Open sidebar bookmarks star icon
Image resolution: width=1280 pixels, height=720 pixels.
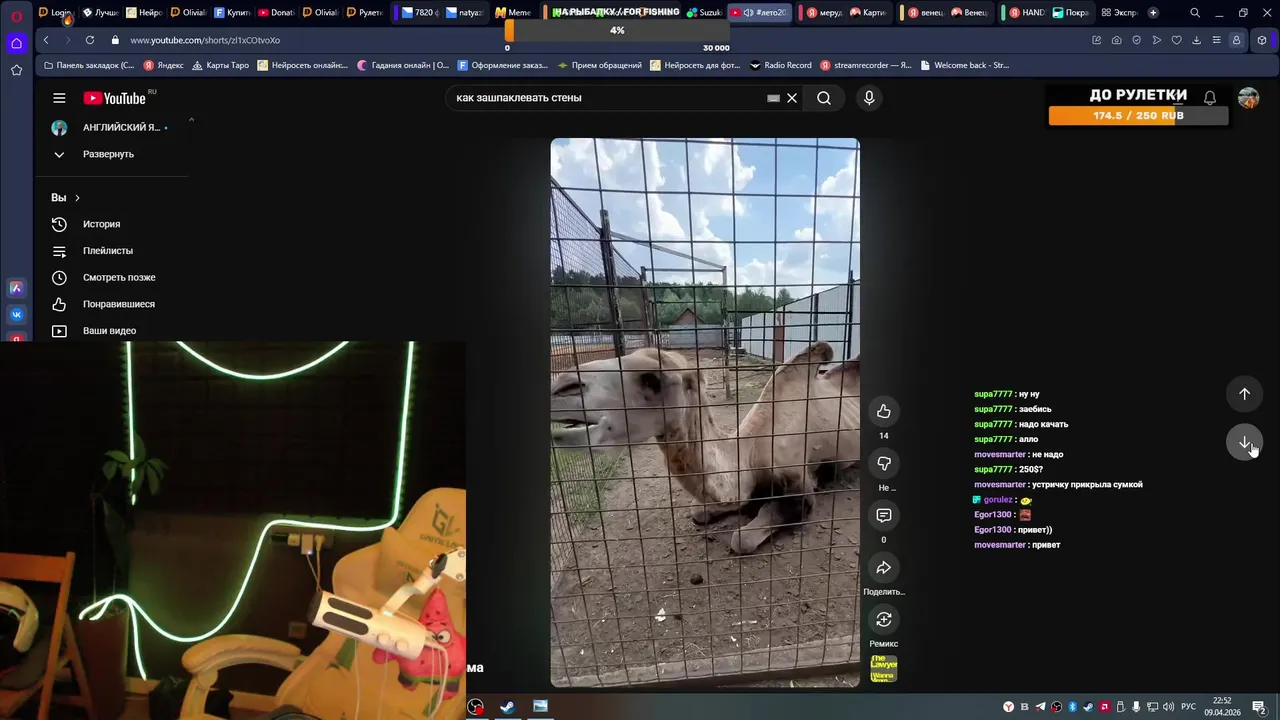click(x=16, y=70)
